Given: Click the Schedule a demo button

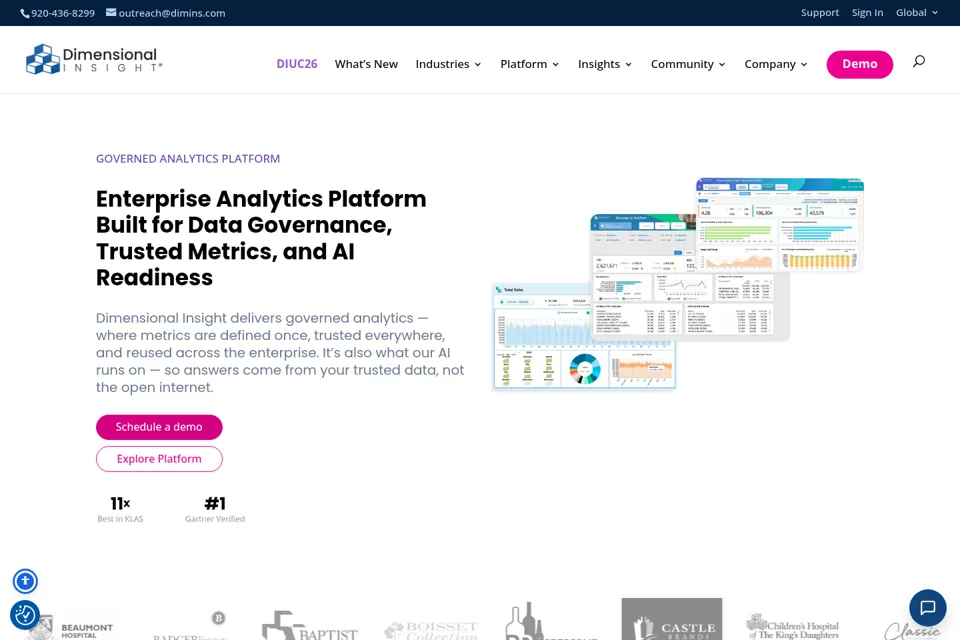Looking at the screenshot, I should coord(159,427).
